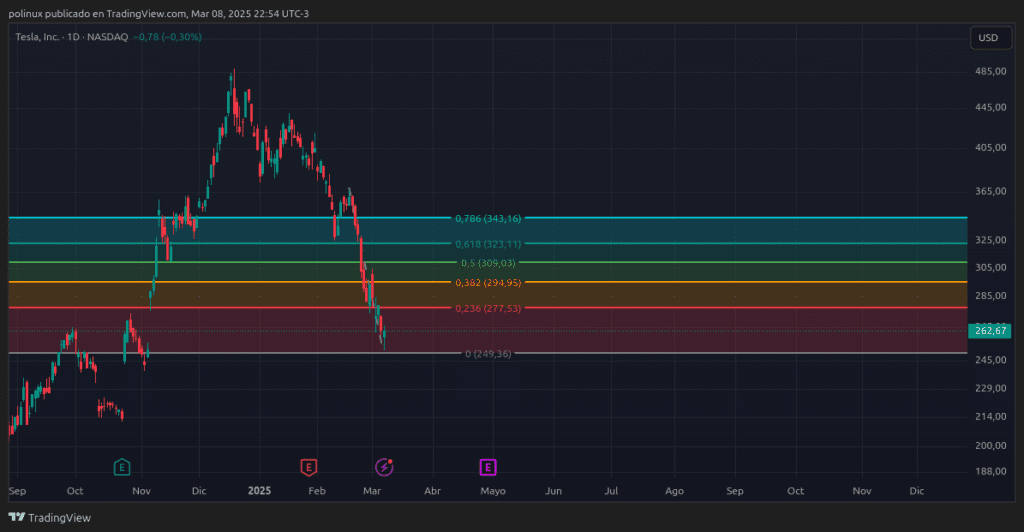Image resolution: width=1024 pixels, height=532 pixels.
Task: Click the Jun label on time axis
Action: pos(553,491)
